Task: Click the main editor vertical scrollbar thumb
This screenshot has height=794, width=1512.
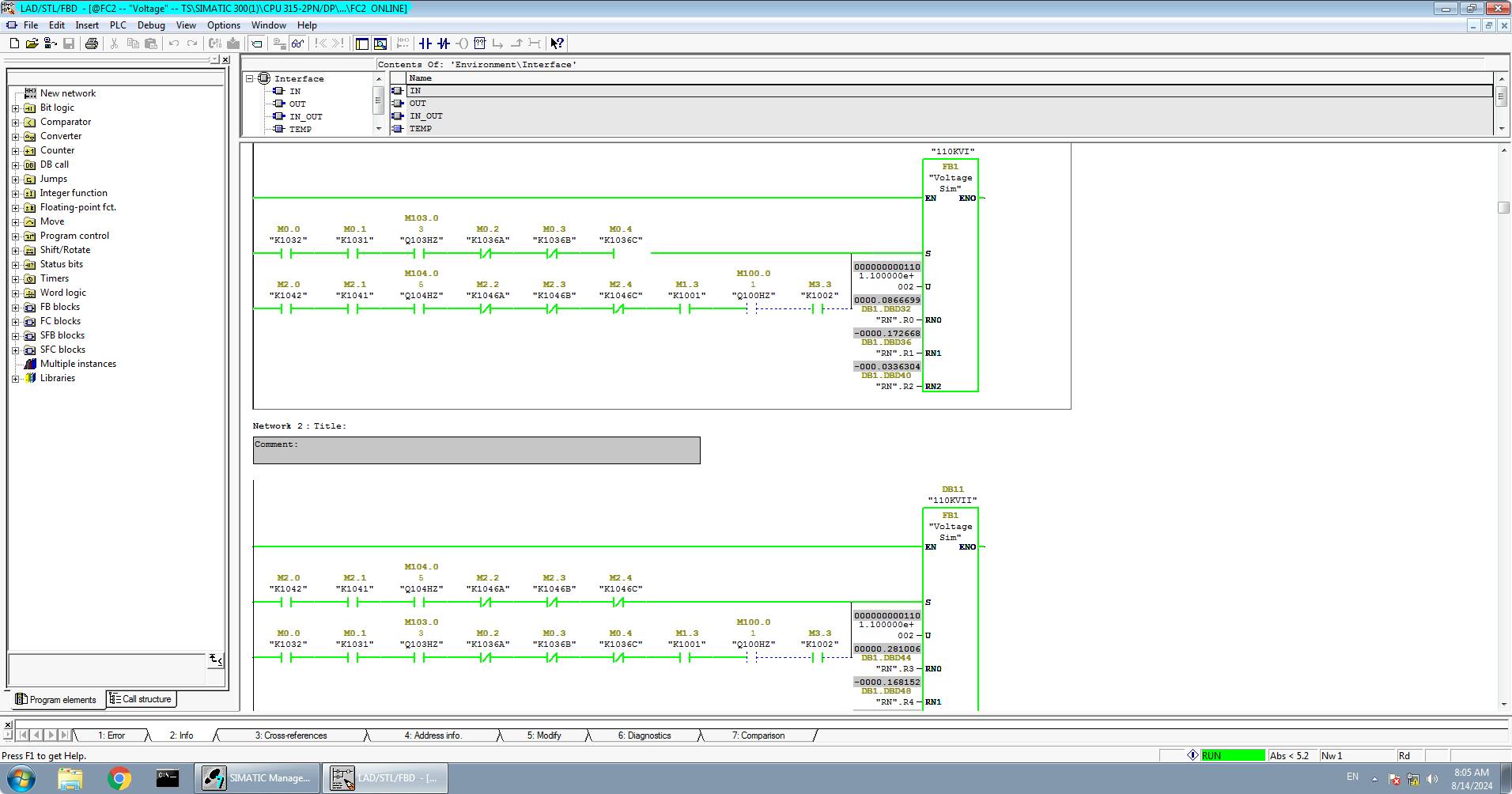Action: click(1503, 207)
